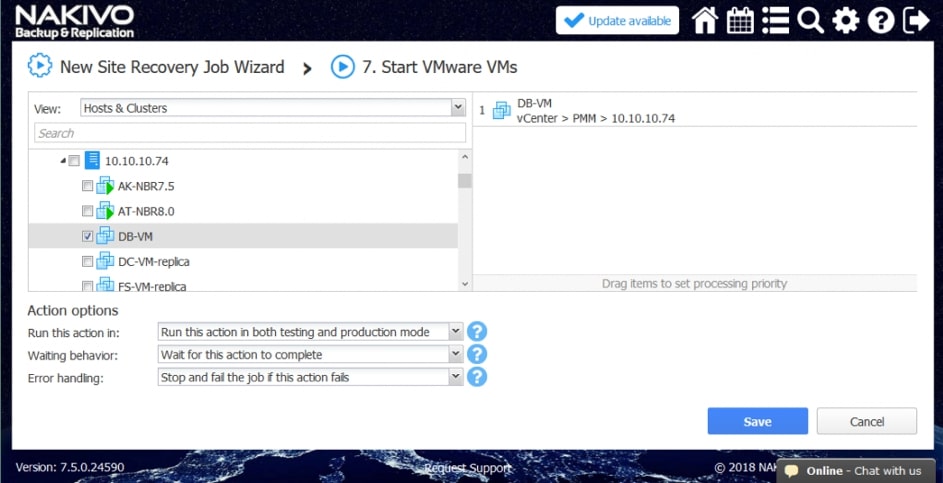Select the FS-VM-replica tree row label
Screen dimensions: 943x483
coord(152,286)
